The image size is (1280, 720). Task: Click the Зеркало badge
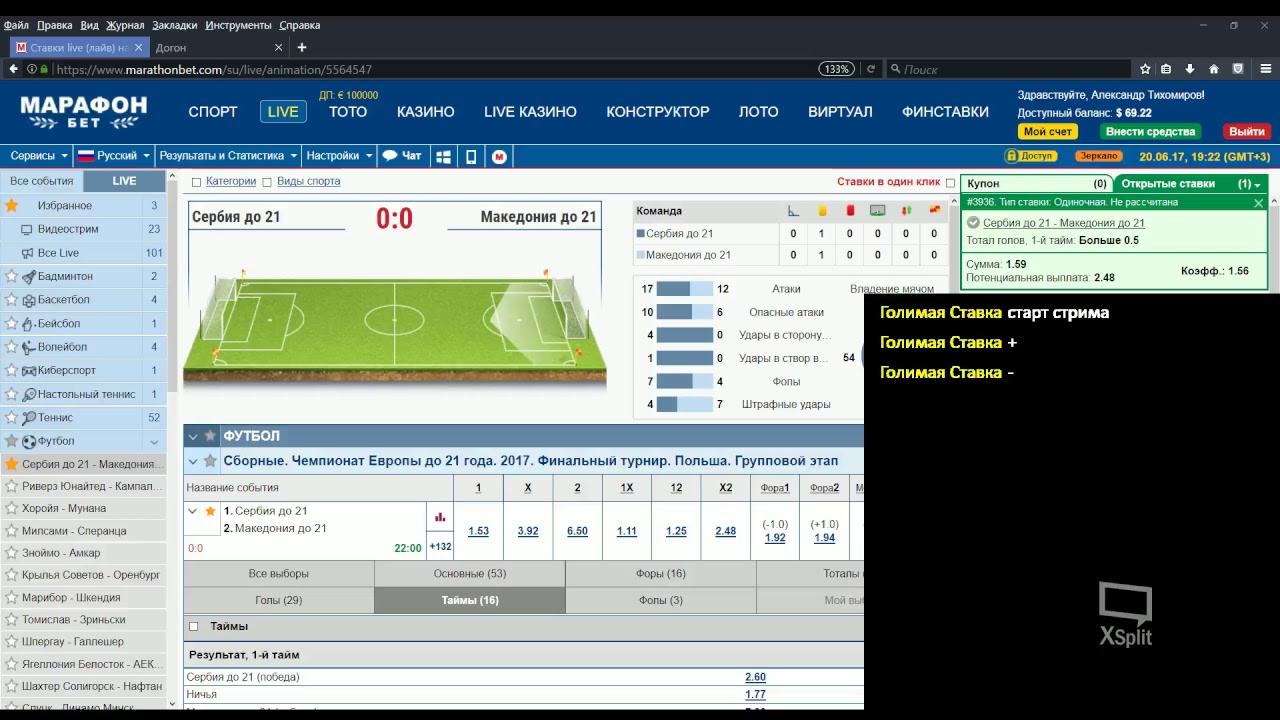[1098, 156]
